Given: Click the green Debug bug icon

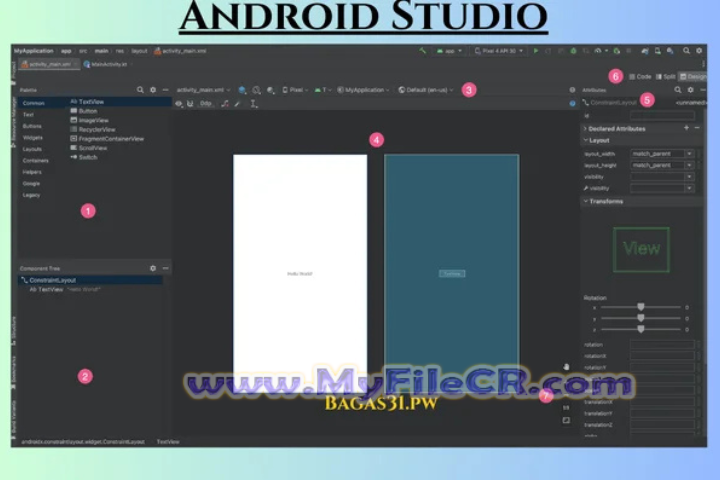Looking at the screenshot, I should pyautogui.click(x=574, y=51).
